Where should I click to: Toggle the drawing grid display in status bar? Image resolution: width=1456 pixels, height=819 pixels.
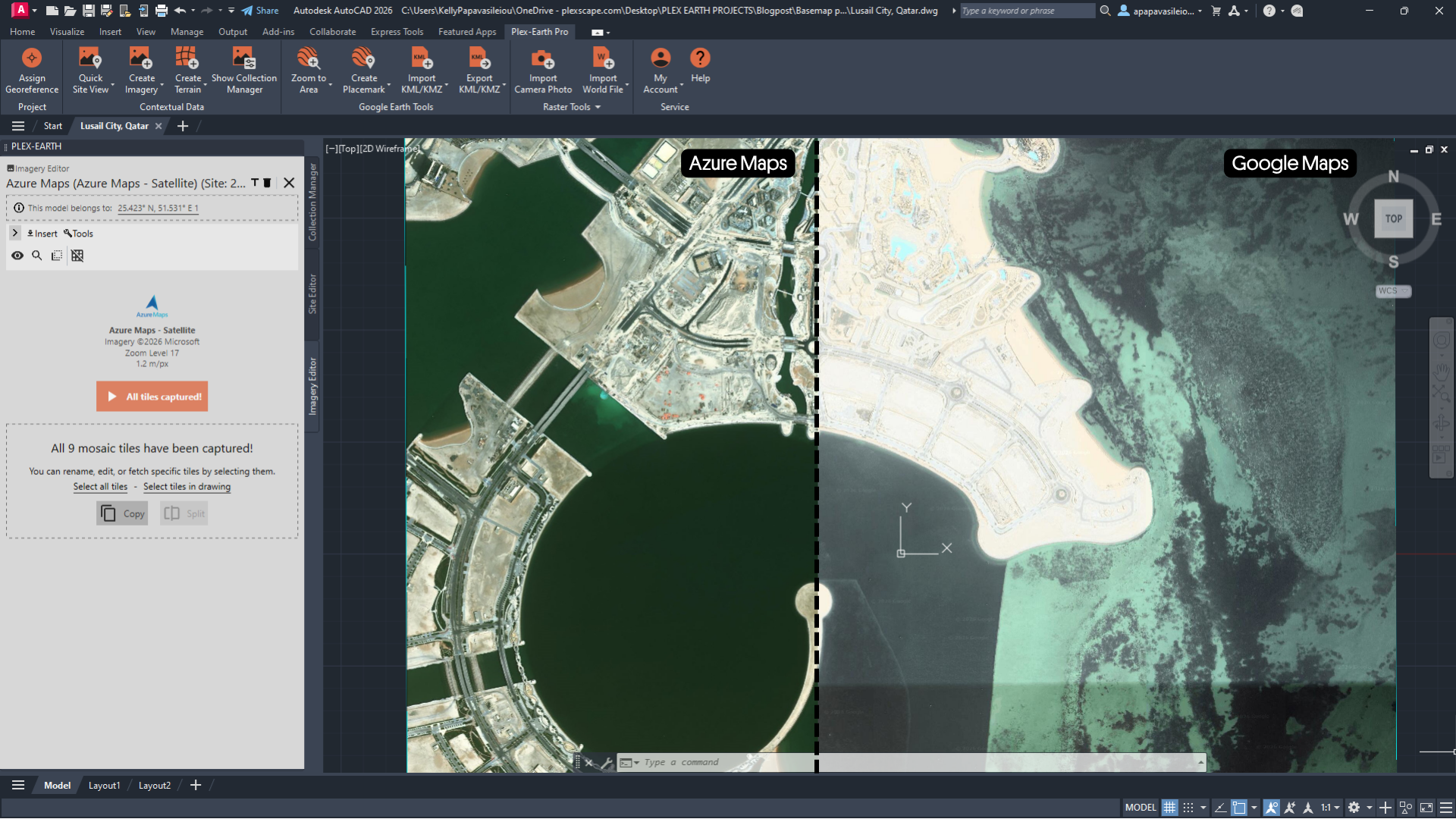coord(1169,808)
